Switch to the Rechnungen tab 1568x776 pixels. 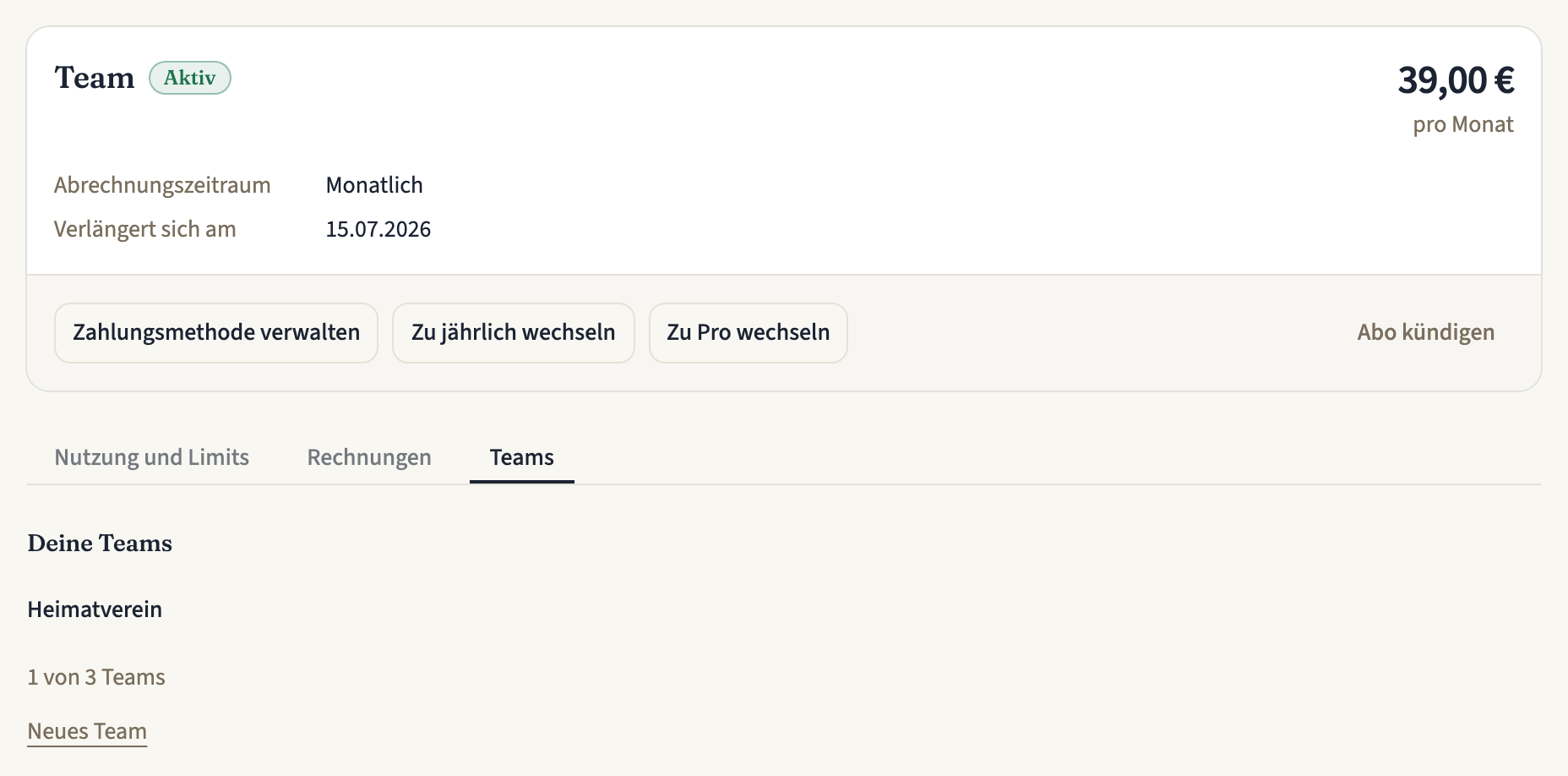369,457
